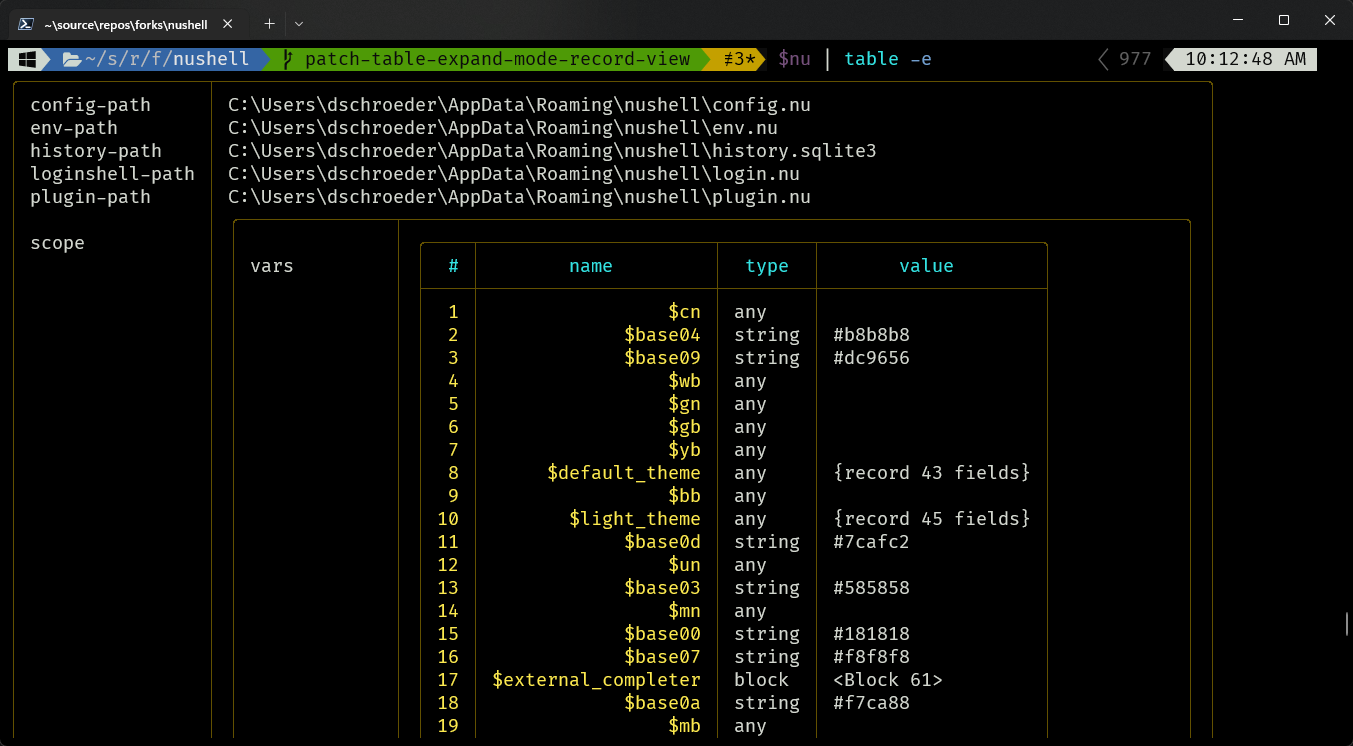Click the vars label
The height and width of the screenshot is (746, 1353).
pos(272,266)
